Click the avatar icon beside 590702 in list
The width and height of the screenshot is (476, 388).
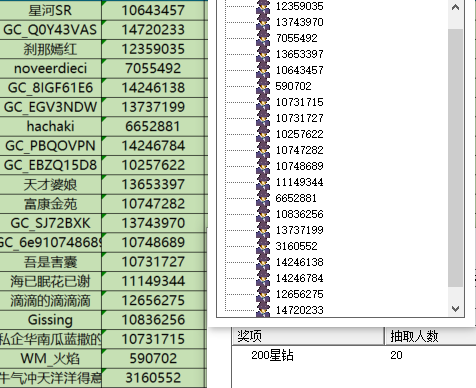(263, 86)
